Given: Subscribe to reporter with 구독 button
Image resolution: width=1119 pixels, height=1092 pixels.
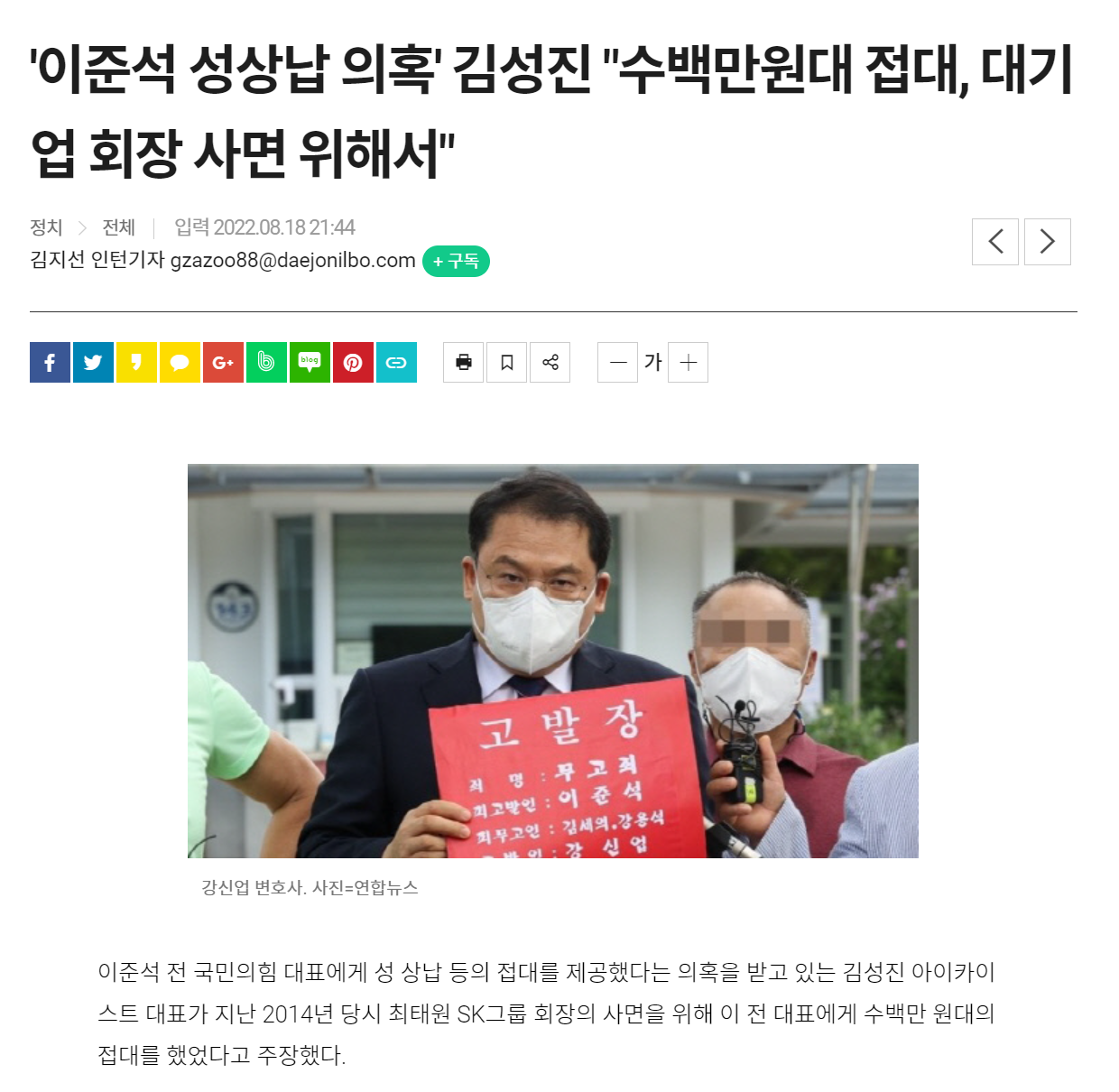Looking at the screenshot, I should pyautogui.click(x=457, y=262).
